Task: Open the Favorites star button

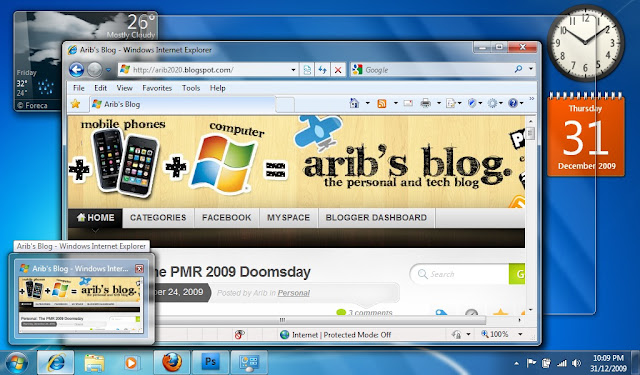Action: (x=76, y=104)
